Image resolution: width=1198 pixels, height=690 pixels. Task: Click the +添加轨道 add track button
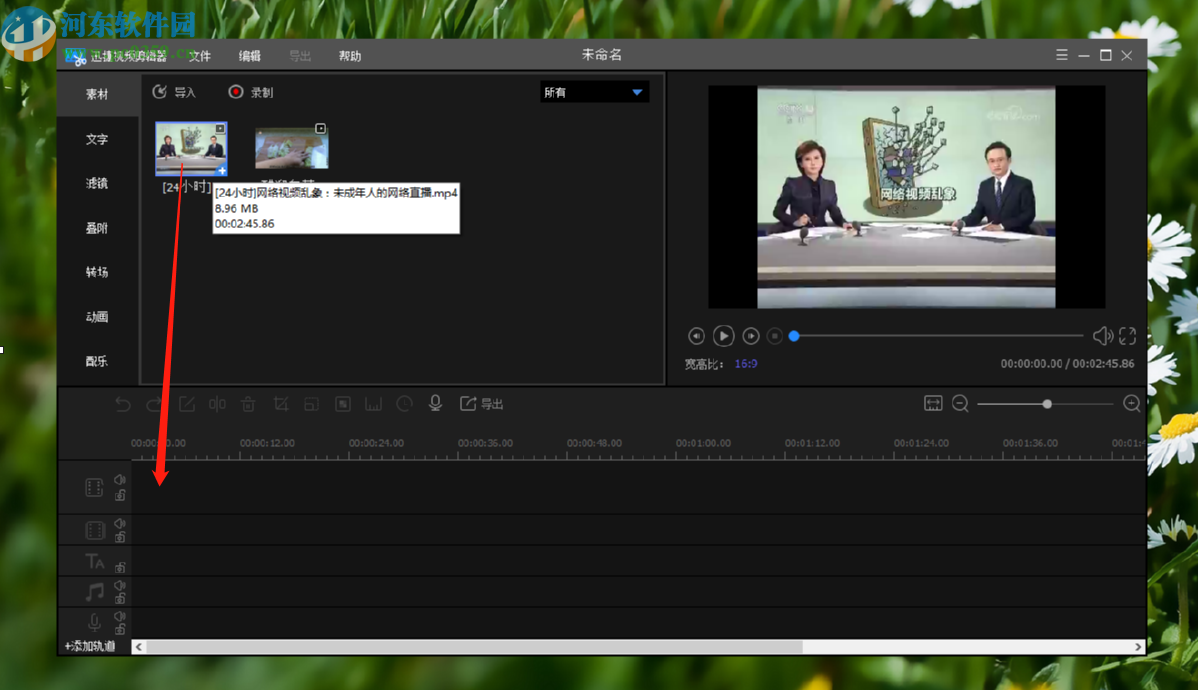(x=91, y=647)
